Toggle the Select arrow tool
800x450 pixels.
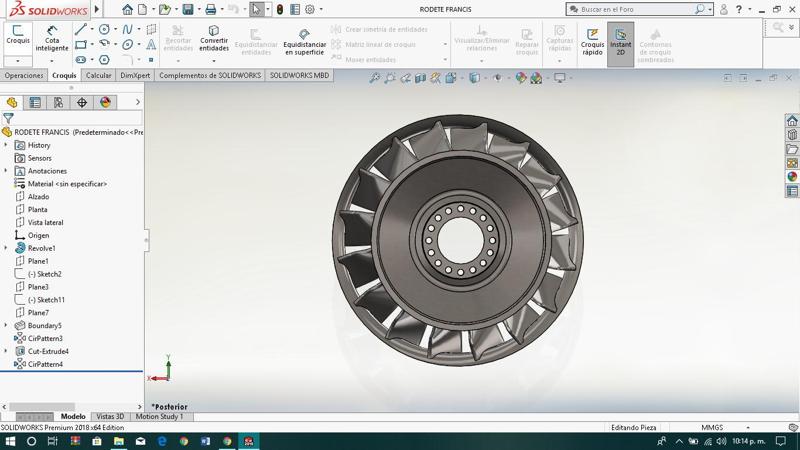point(256,9)
